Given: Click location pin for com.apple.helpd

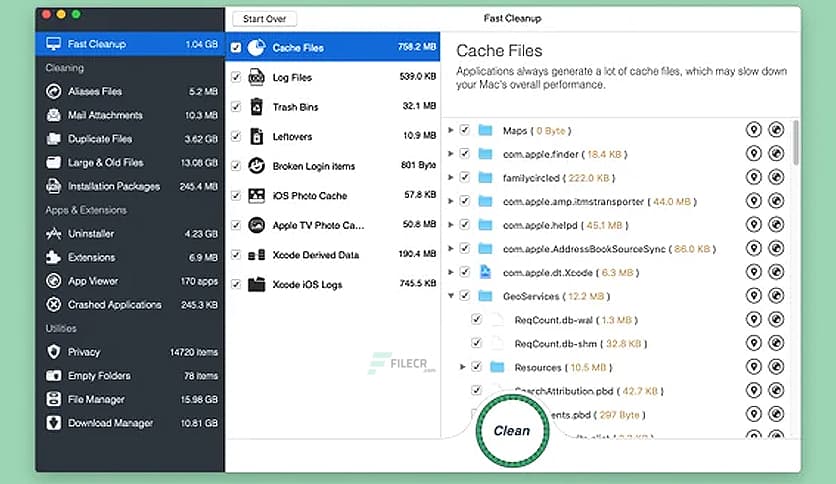Looking at the screenshot, I should [x=753, y=224].
